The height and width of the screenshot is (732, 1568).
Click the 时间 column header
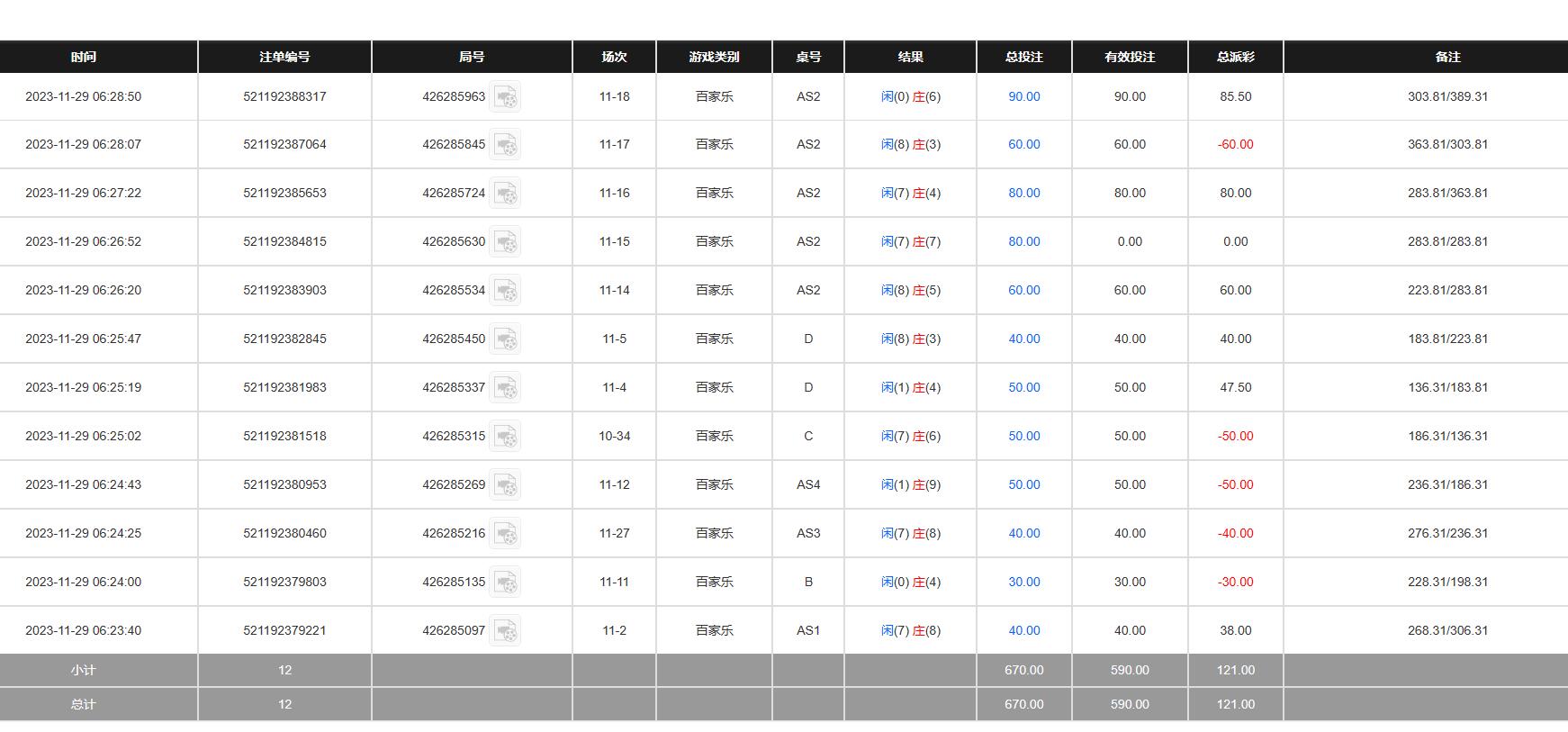[x=84, y=57]
